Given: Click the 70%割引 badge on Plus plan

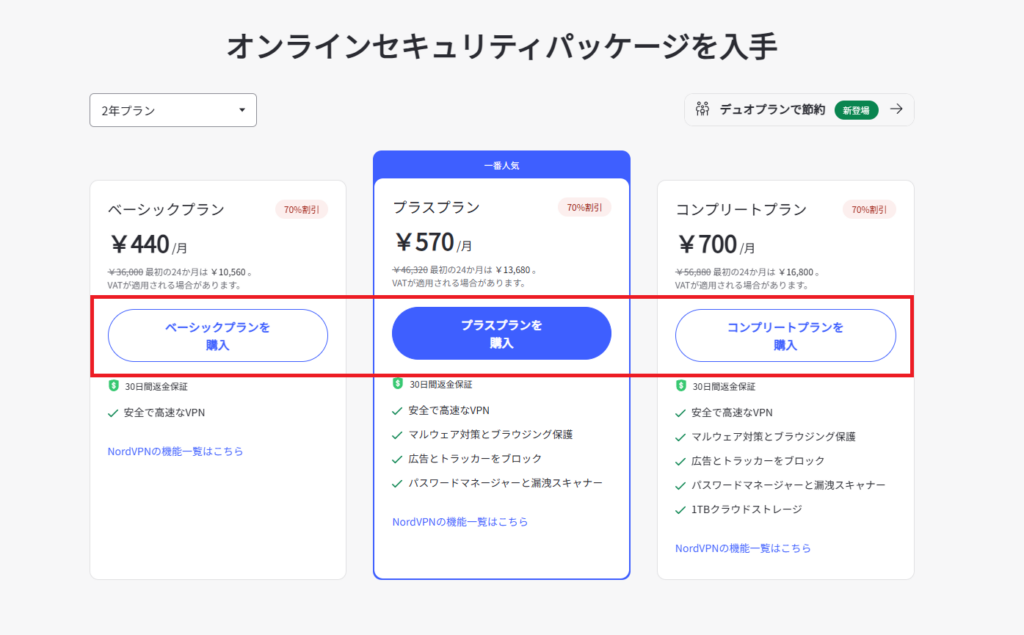Looking at the screenshot, I should pos(584,208).
